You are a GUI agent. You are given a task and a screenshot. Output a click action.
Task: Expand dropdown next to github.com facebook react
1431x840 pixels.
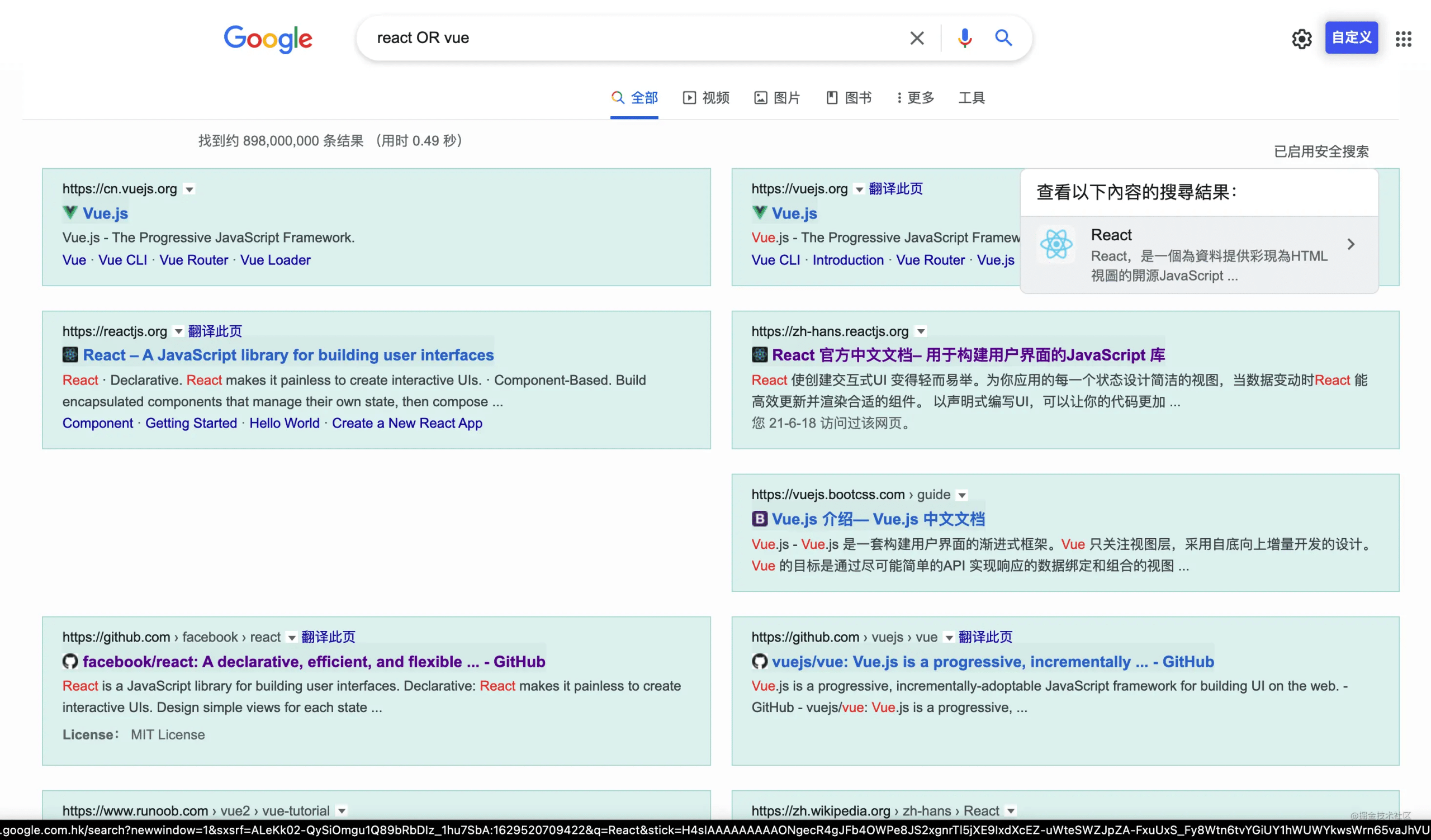(x=291, y=638)
